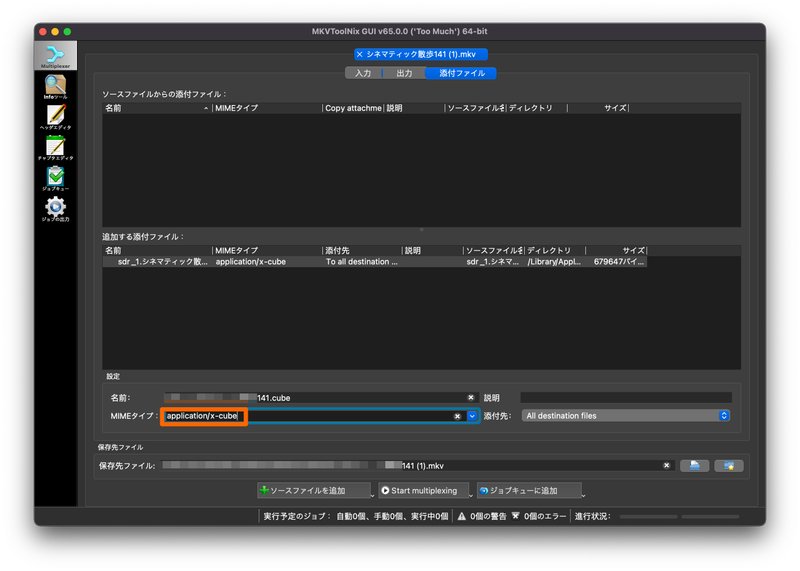The height and width of the screenshot is (571, 800).
Task: Click the 0個の警告 warning triangle icon
Action: [x=462, y=516]
